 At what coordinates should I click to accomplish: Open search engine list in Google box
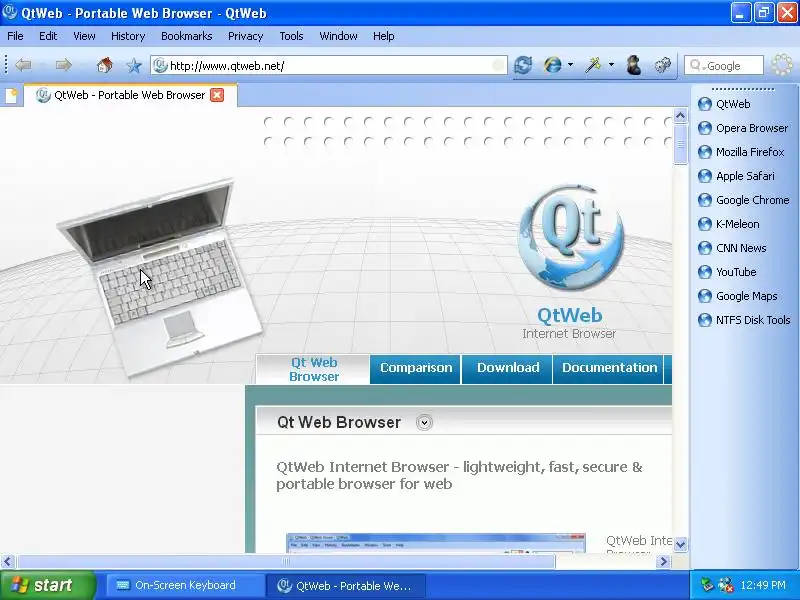[x=697, y=66]
